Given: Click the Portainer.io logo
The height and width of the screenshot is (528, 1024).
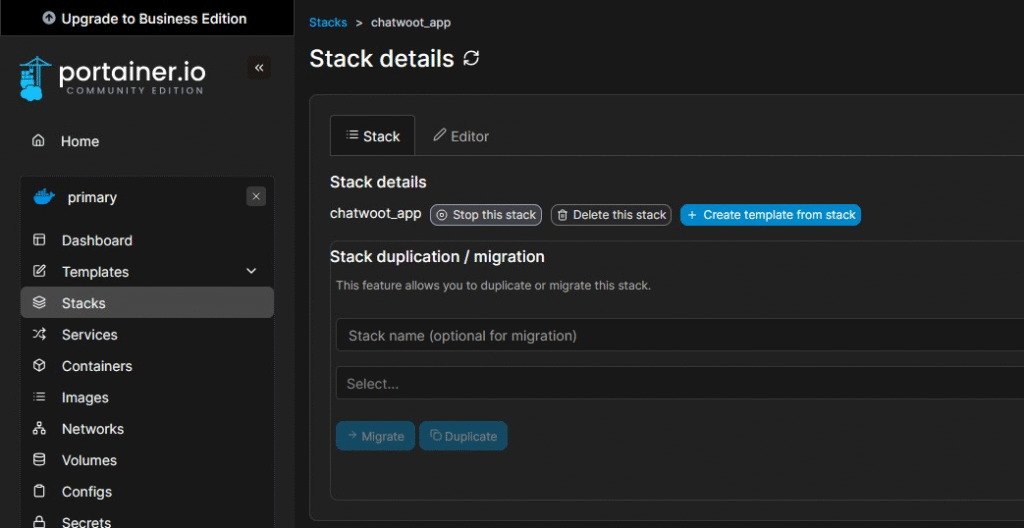Looking at the screenshot, I should (x=111, y=78).
